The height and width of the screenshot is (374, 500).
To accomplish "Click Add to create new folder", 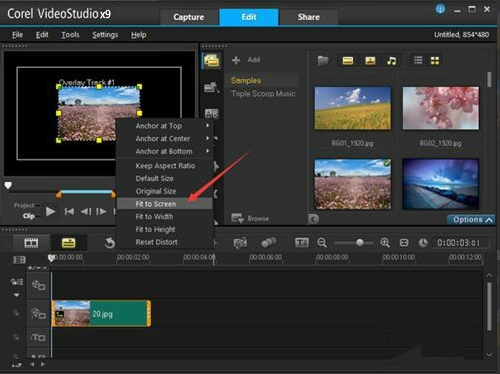I will point(246,60).
